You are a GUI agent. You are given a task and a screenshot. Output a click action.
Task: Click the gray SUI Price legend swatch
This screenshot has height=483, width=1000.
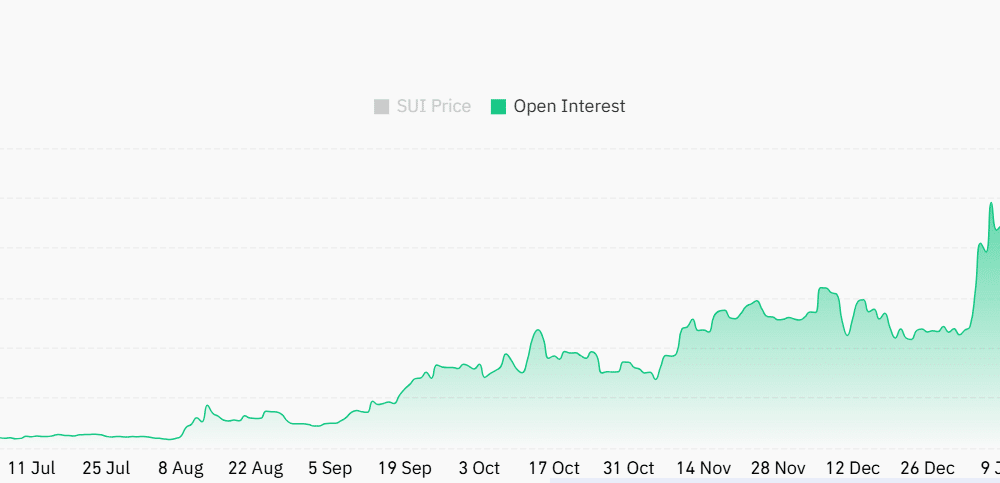381,106
